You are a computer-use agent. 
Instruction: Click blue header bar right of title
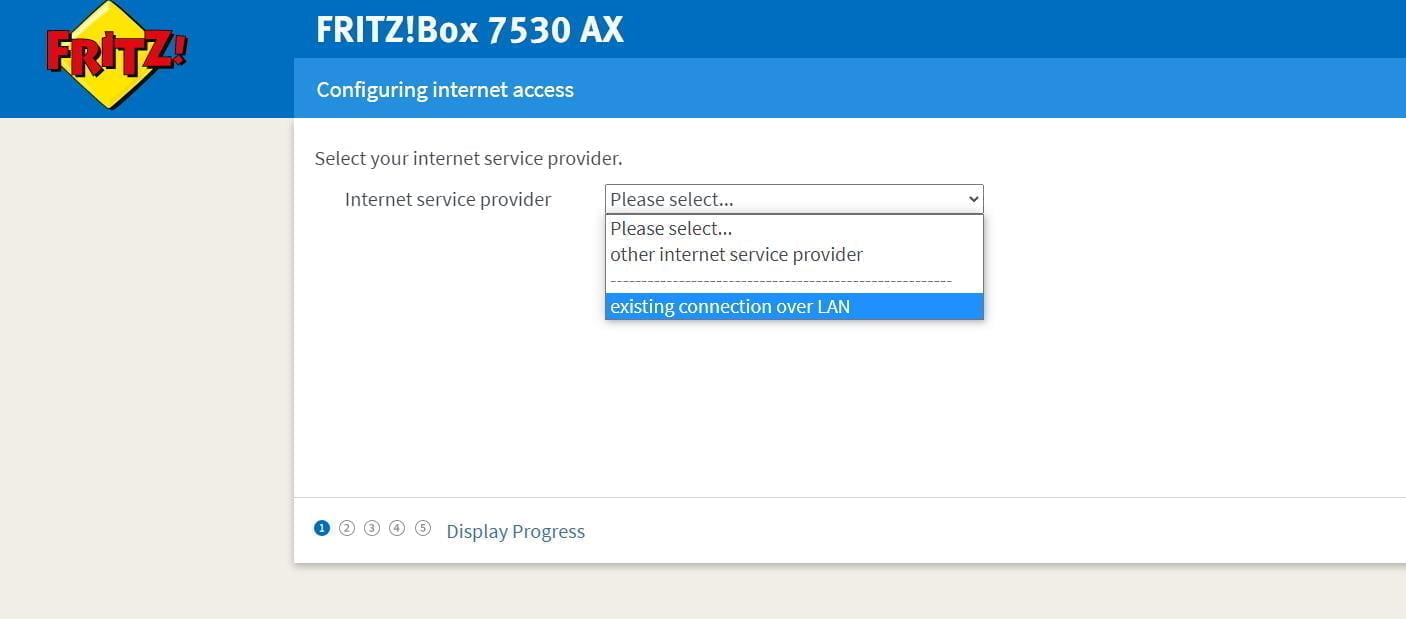point(1000,29)
